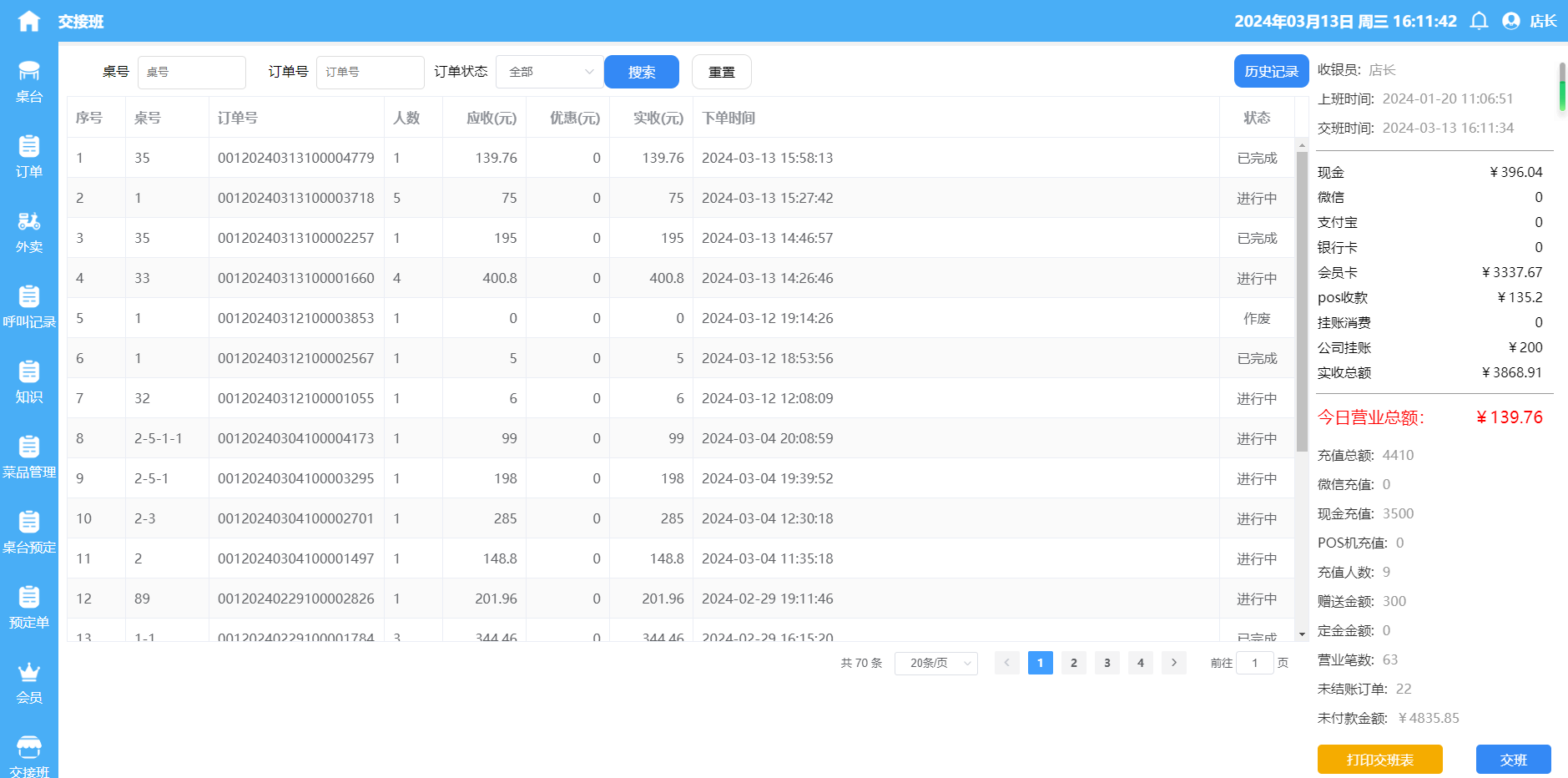Click the table vertical scrollbar thumb
The width and height of the screenshot is (1568, 778).
click(x=1302, y=302)
